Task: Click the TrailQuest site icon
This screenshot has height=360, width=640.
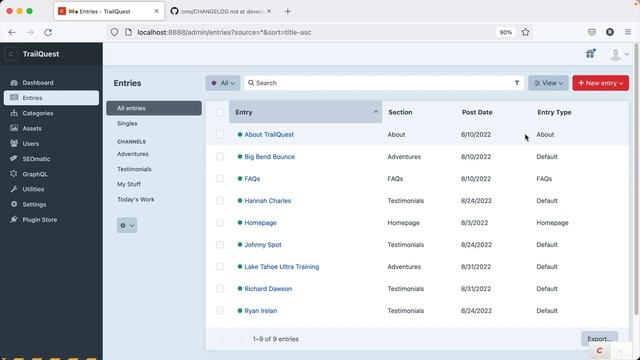Action: 11,54
